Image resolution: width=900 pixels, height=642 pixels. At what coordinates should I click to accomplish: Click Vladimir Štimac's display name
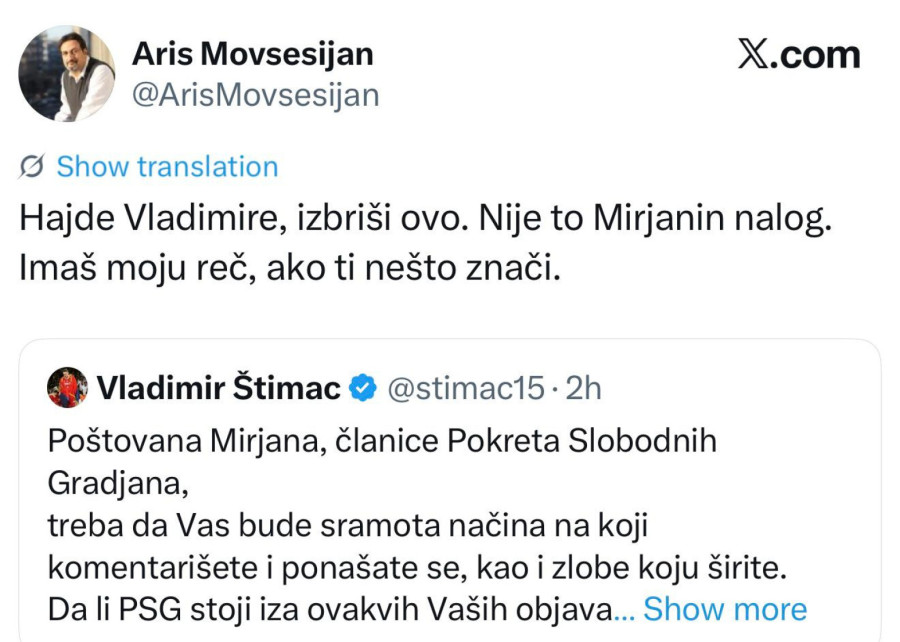[x=220, y=387]
